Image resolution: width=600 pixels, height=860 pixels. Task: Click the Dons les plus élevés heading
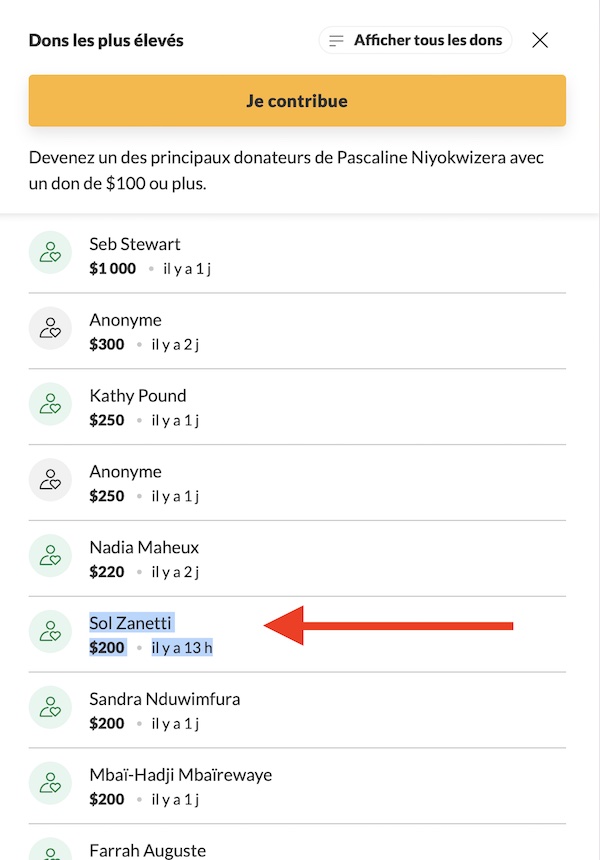106,41
